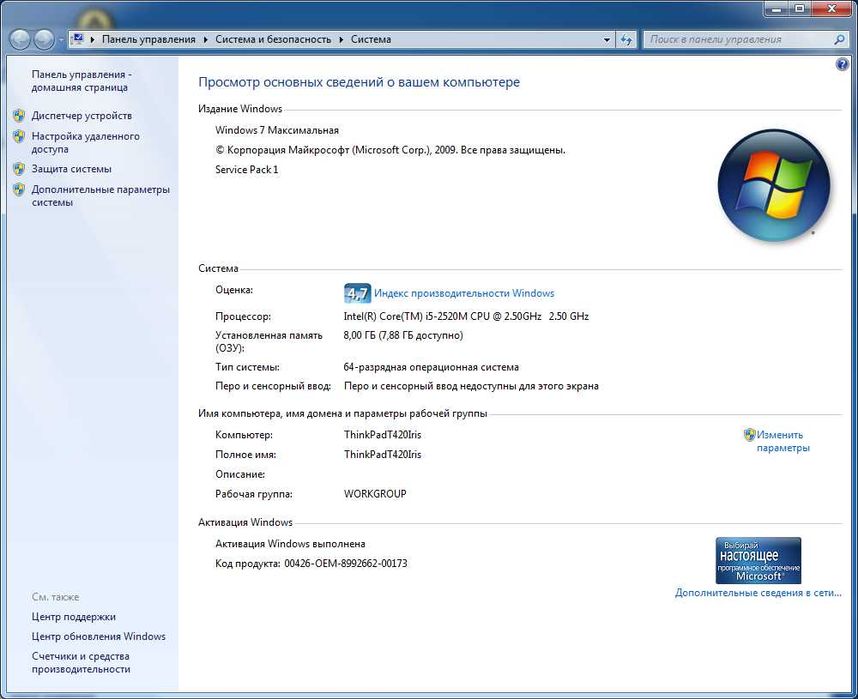The width and height of the screenshot is (858, 699).
Task: Click the Control Panel icon in address bar
Action: click(78, 39)
